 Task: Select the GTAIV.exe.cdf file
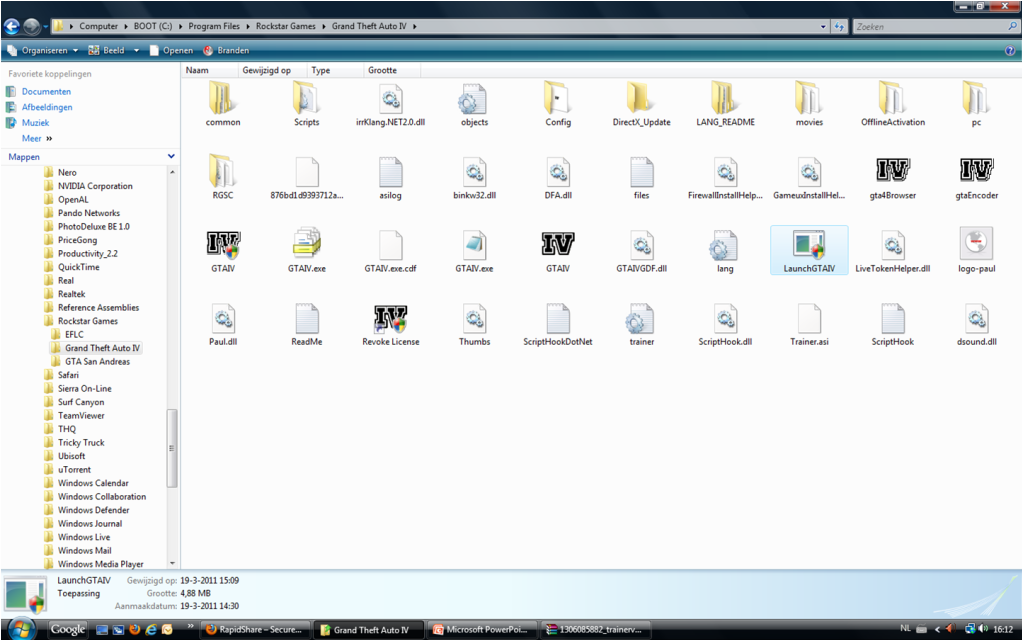point(390,251)
